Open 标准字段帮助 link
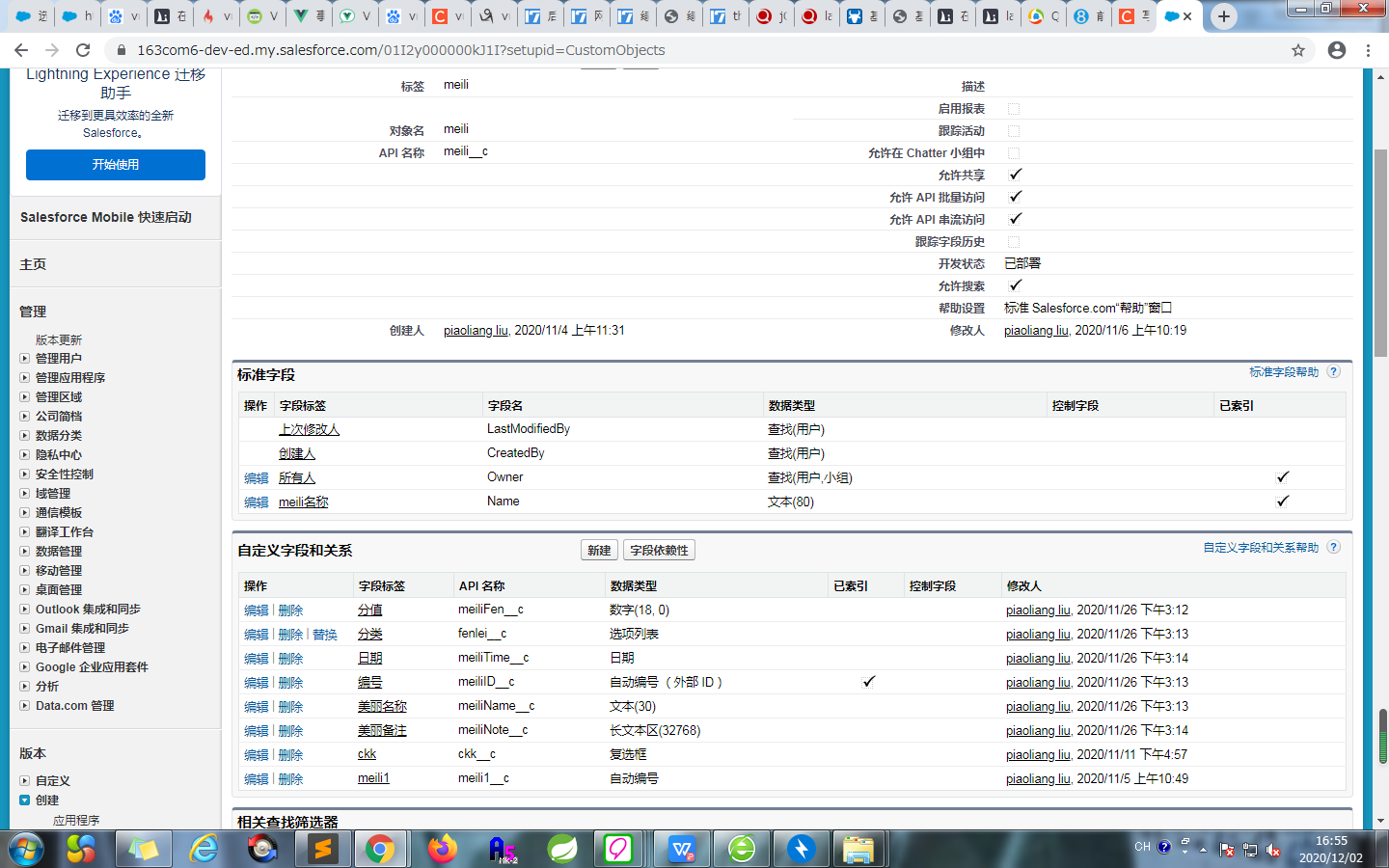 pyautogui.click(x=1284, y=371)
